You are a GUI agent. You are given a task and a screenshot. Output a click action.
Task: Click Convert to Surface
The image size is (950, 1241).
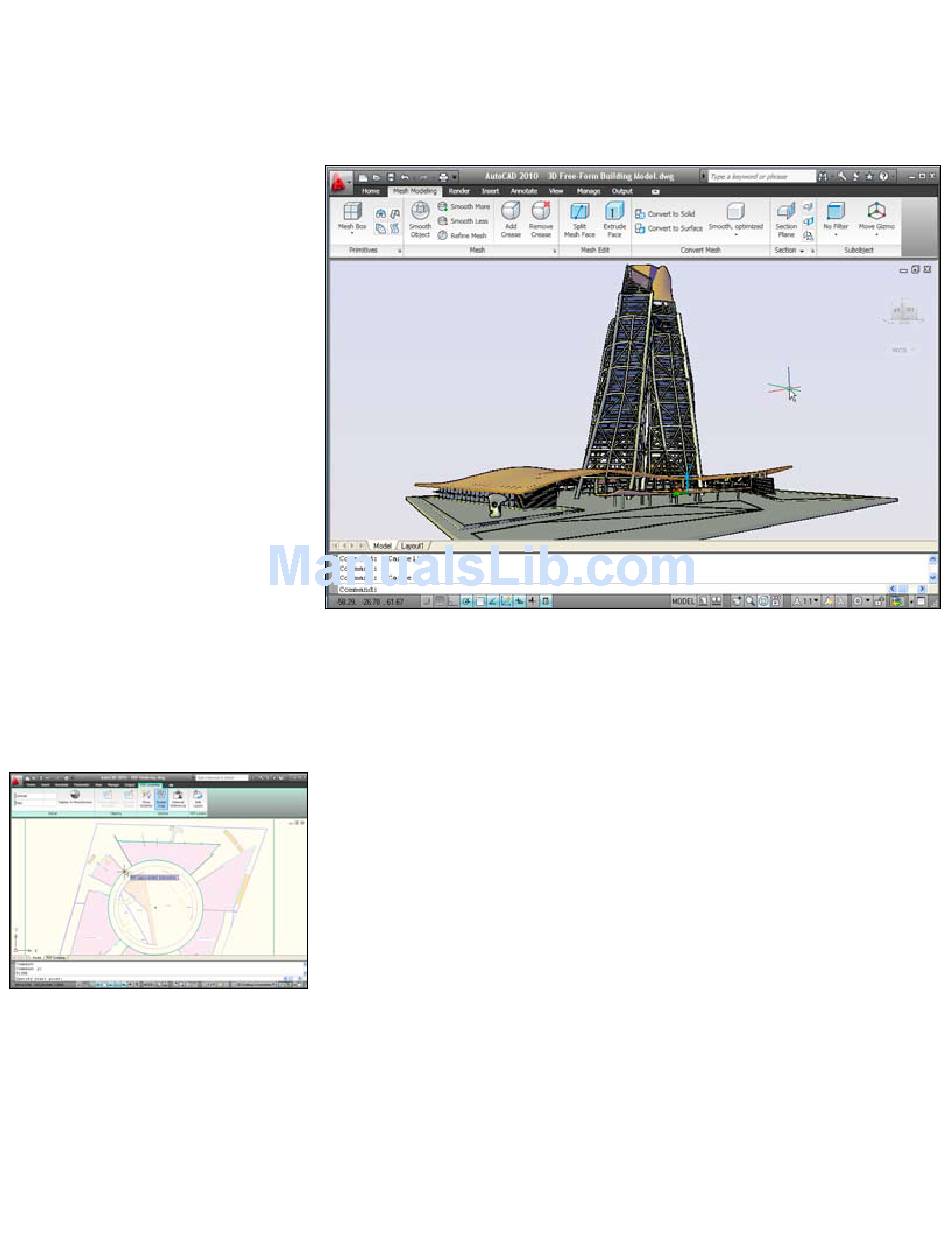pos(669,228)
